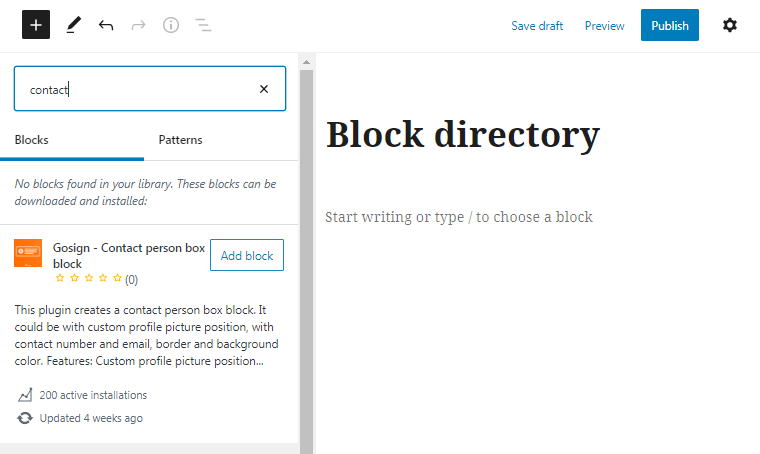Click the Redo arrow icon
The height and width of the screenshot is (454, 760).
139,25
